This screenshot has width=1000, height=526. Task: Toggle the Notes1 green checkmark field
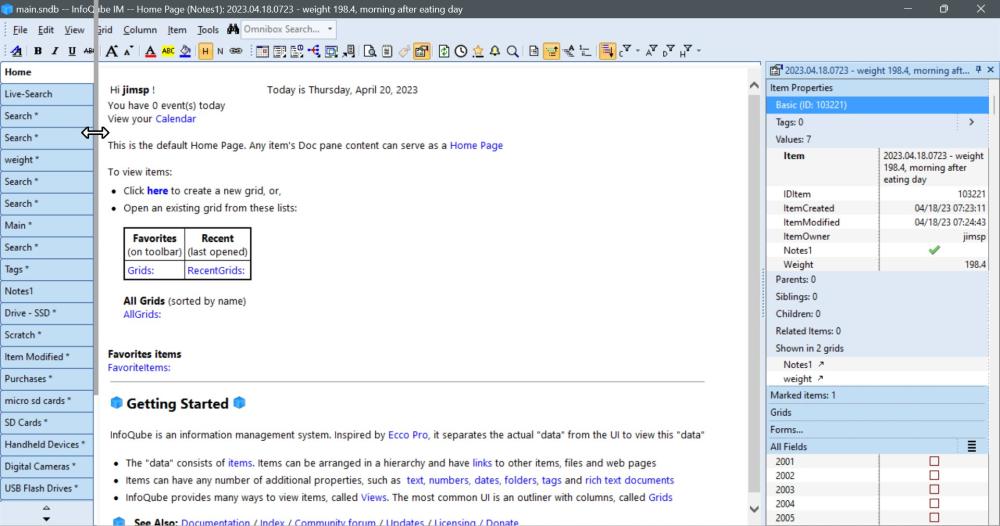(934, 250)
